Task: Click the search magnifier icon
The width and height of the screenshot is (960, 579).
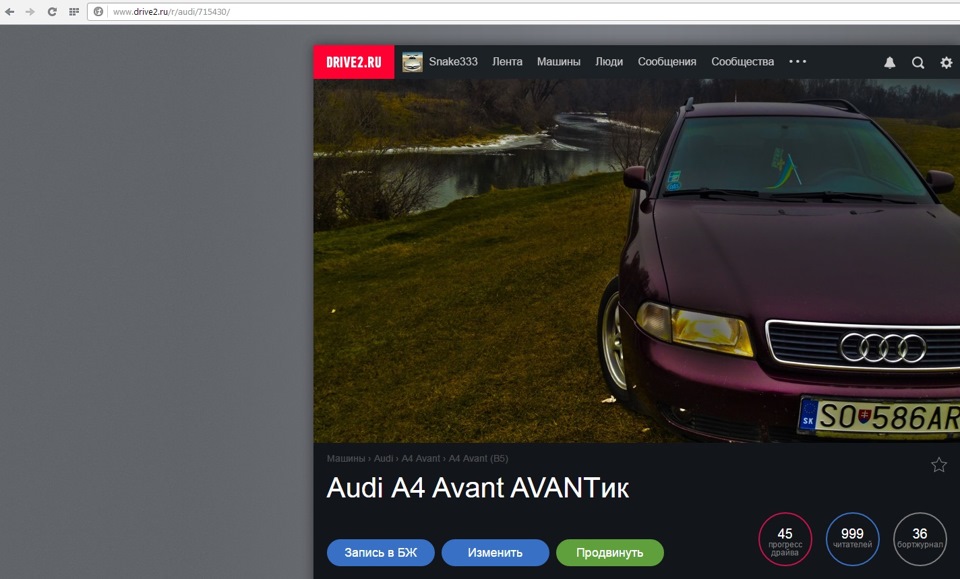Action: pos(918,62)
